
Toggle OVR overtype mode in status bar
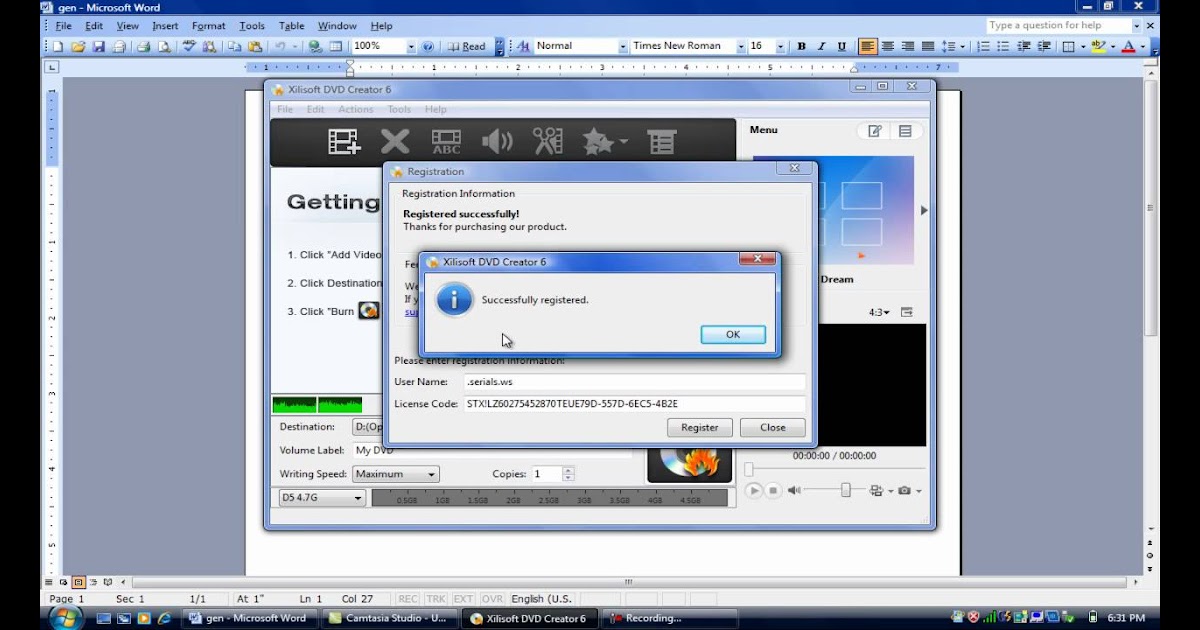tap(492, 599)
